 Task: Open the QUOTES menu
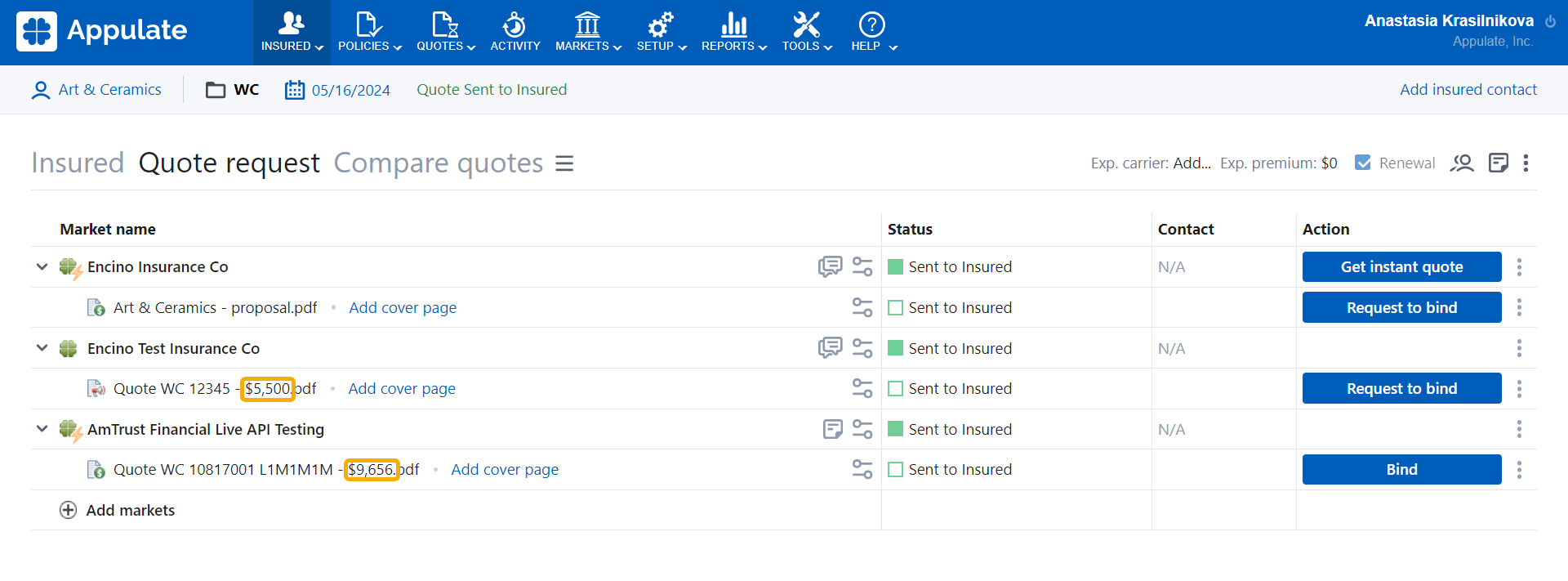point(446,33)
